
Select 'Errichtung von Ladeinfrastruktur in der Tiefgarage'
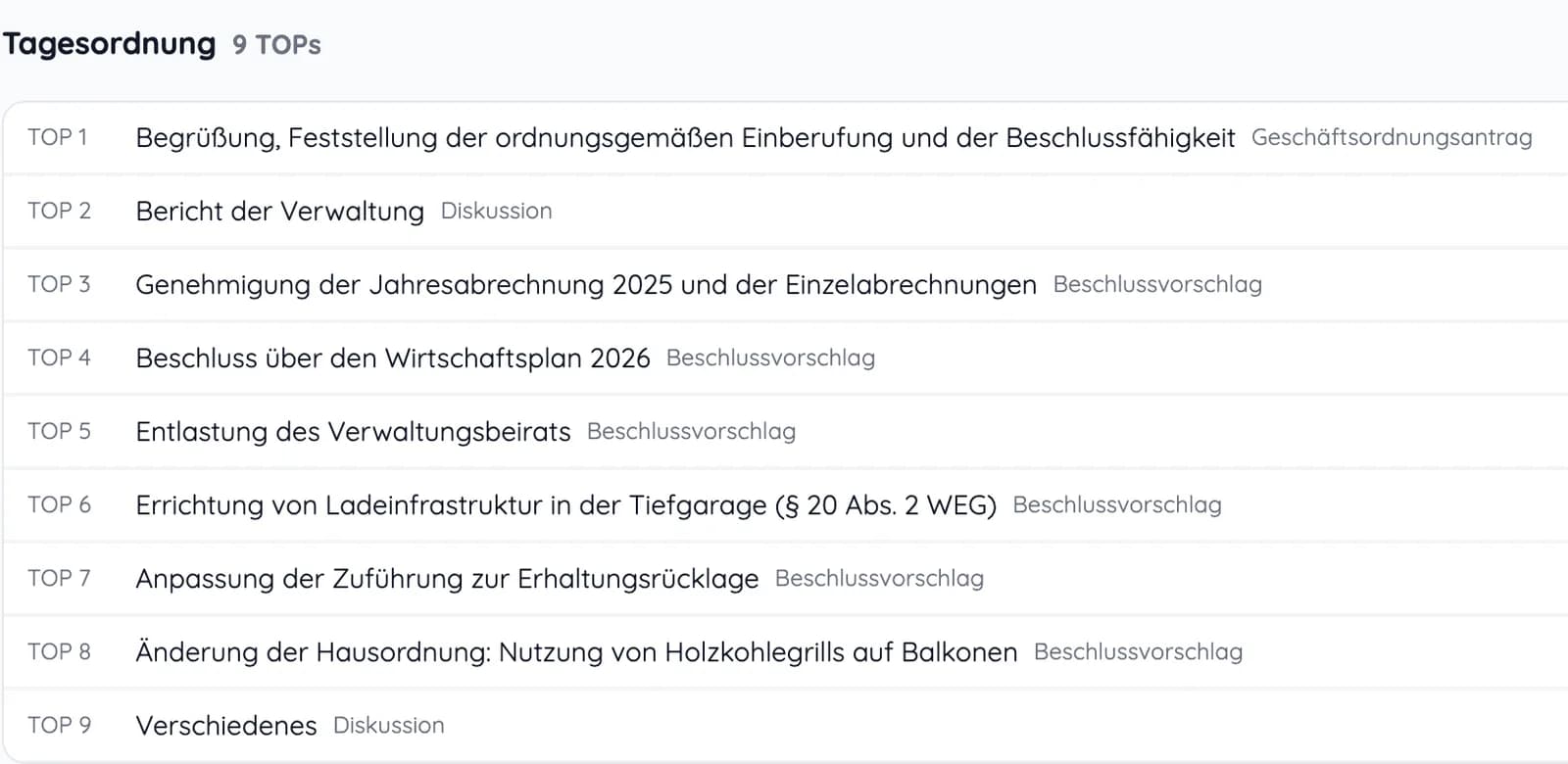566,505
